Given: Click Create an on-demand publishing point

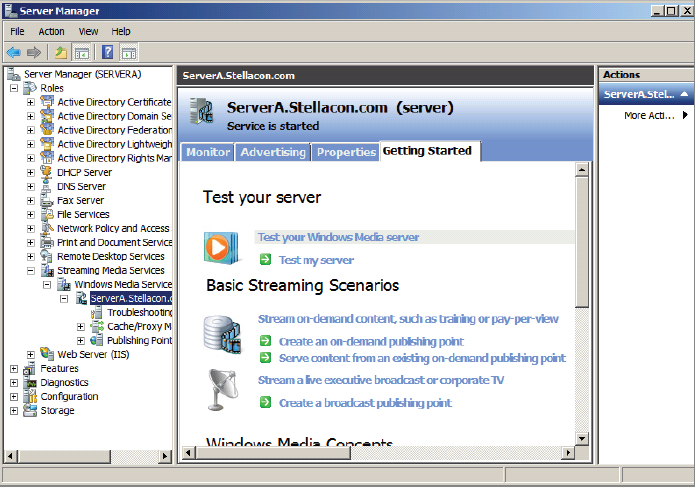Looking at the screenshot, I should [x=371, y=342].
